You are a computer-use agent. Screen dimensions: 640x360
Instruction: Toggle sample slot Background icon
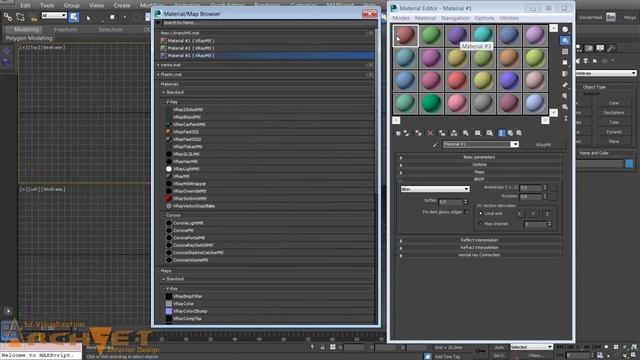pyautogui.click(x=565, y=51)
